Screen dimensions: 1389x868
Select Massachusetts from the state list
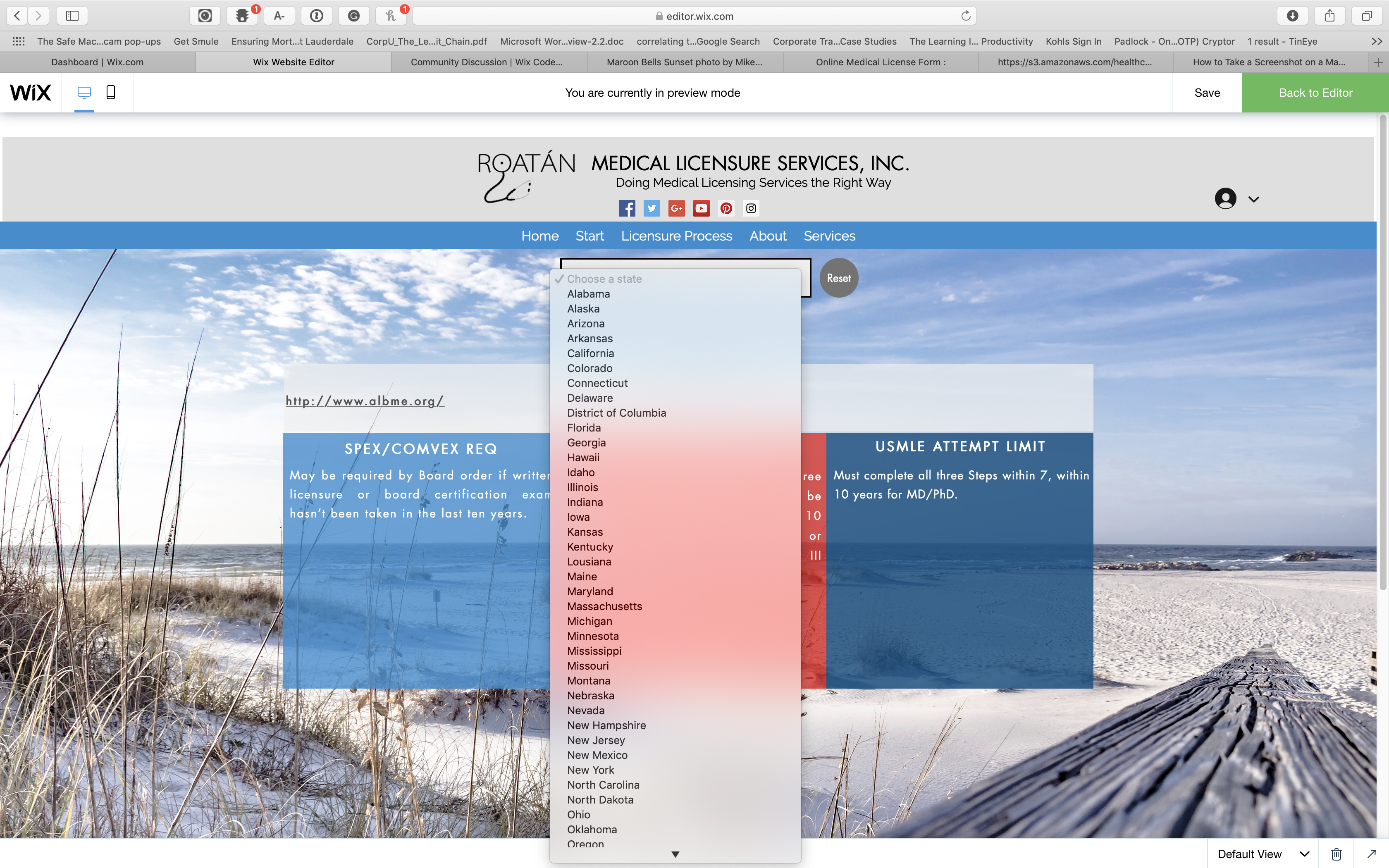coord(675,606)
